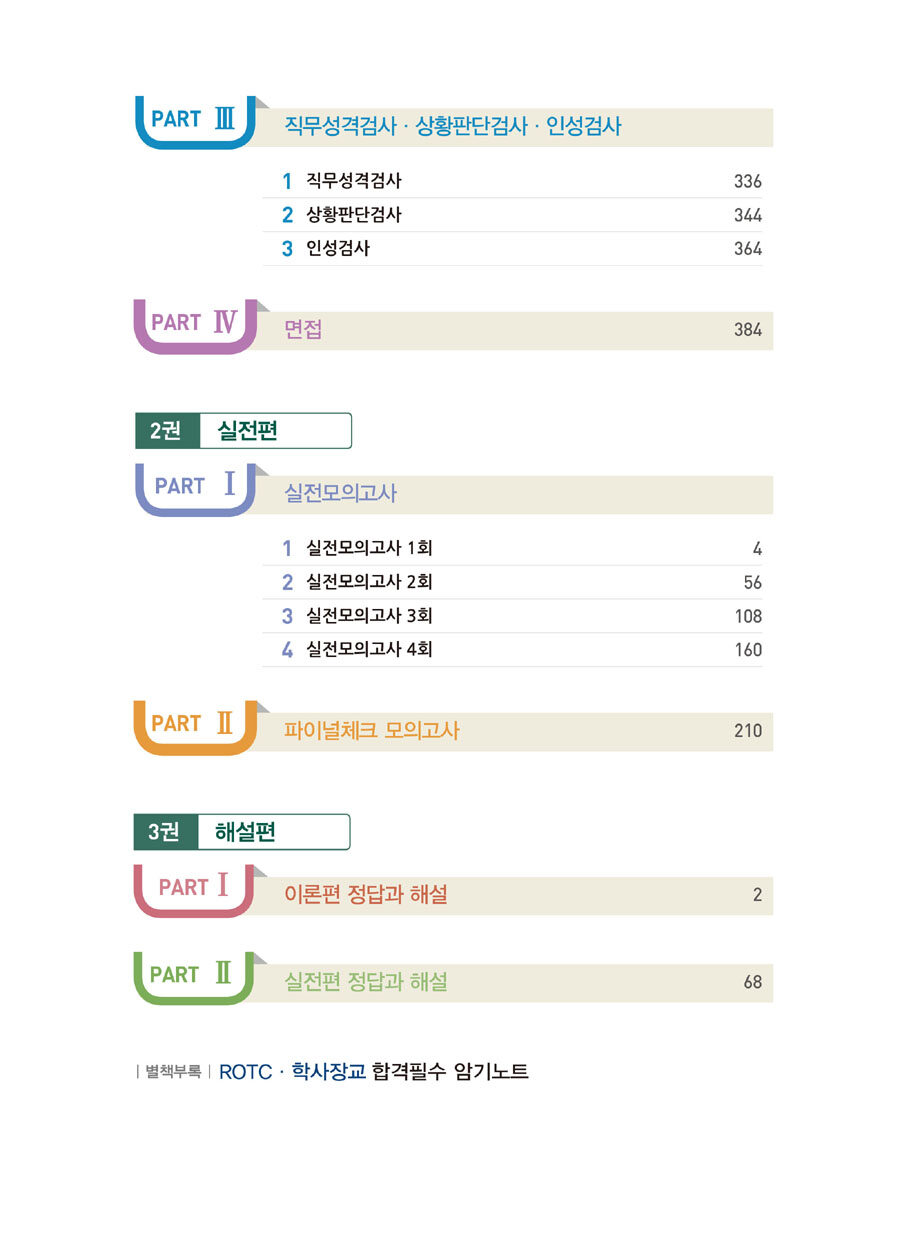The height and width of the screenshot is (1239, 900).
Task: Click the periwinkle PART Ⅰ badge under 실전편
Action: coord(195,489)
